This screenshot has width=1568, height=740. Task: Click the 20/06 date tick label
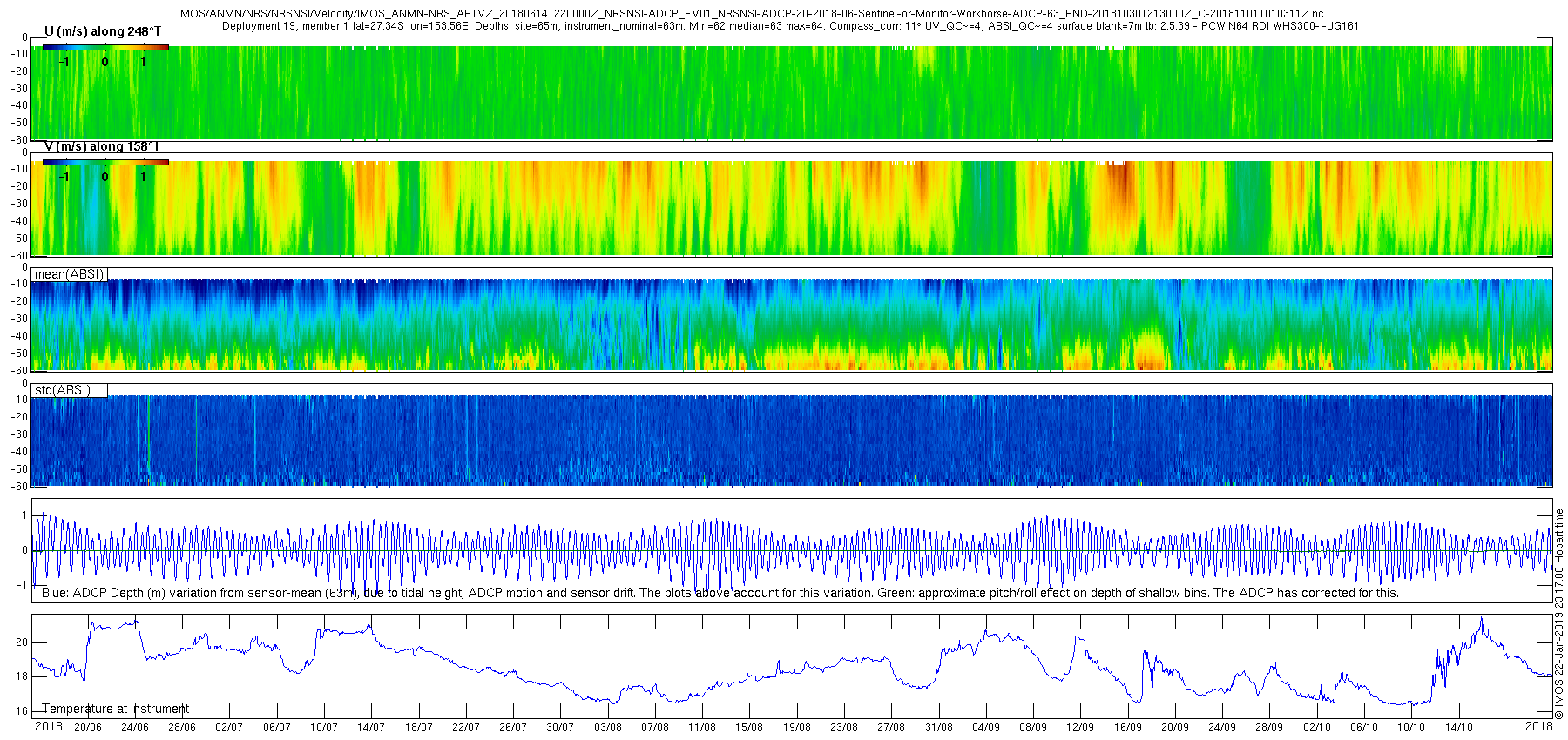pyautogui.click(x=87, y=728)
